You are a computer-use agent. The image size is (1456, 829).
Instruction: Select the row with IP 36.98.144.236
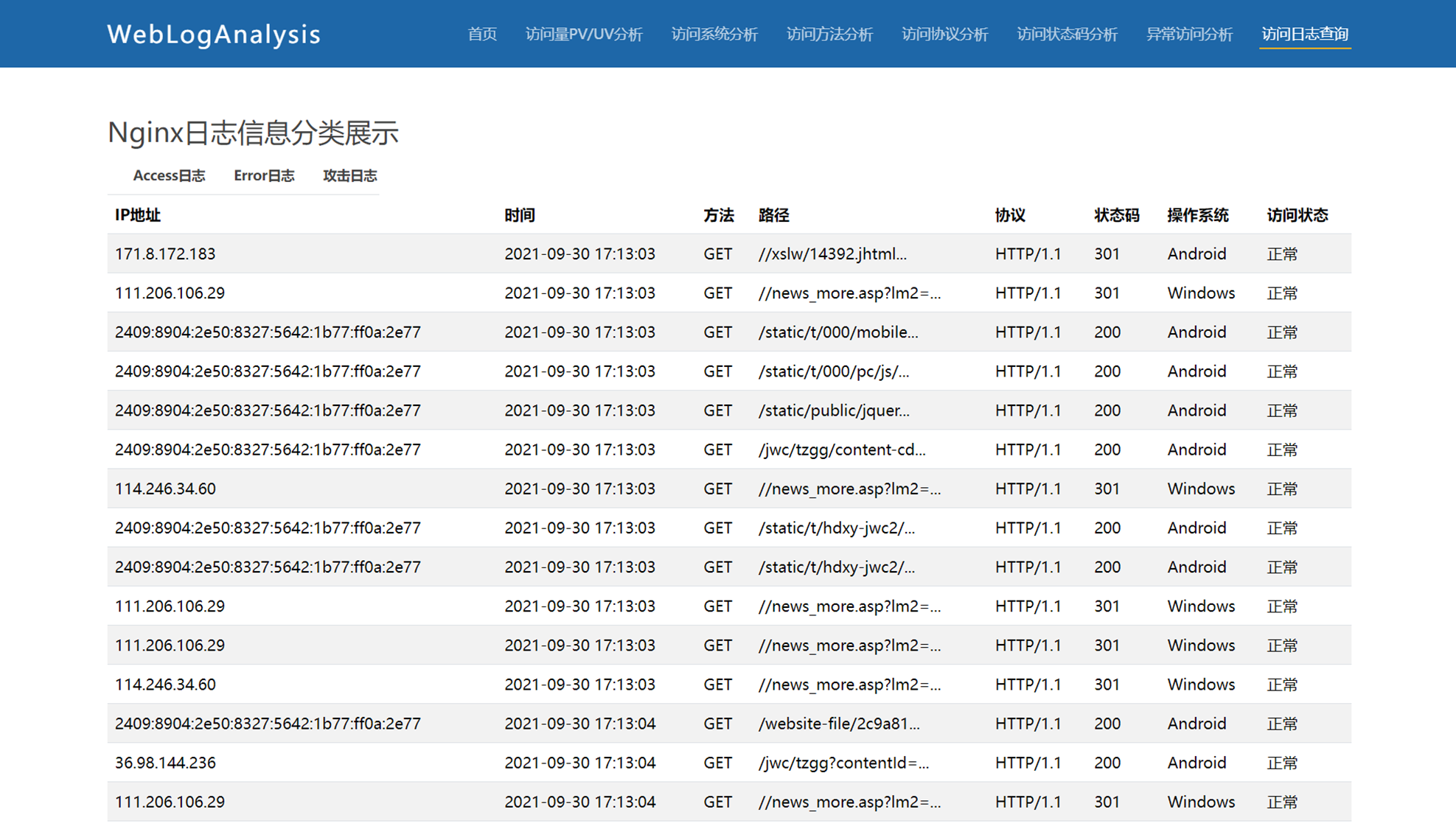pos(165,763)
